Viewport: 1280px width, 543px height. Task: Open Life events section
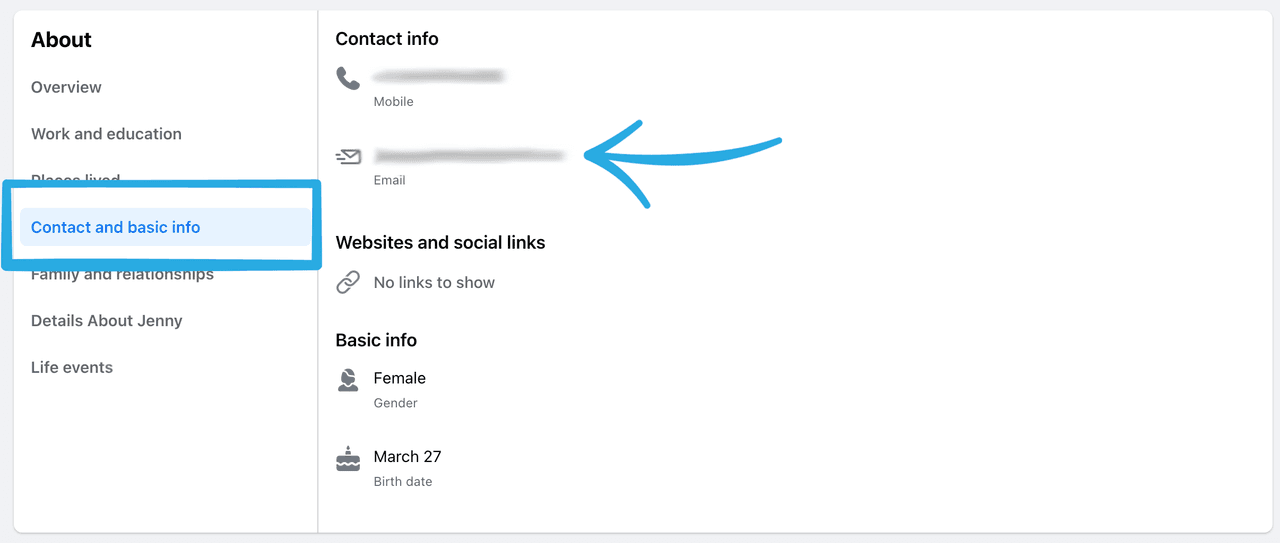tap(72, 368)
